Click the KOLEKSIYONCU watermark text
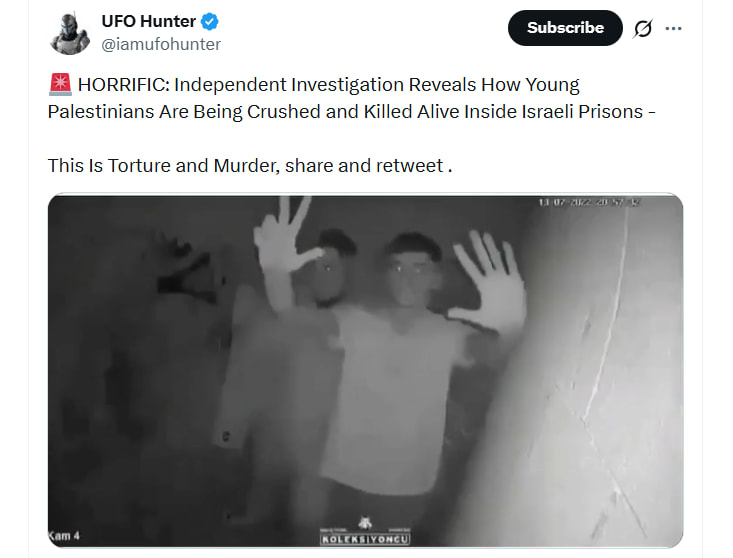Image resolution: width=733 pixels, height=558 pixels. coord(365,539)
